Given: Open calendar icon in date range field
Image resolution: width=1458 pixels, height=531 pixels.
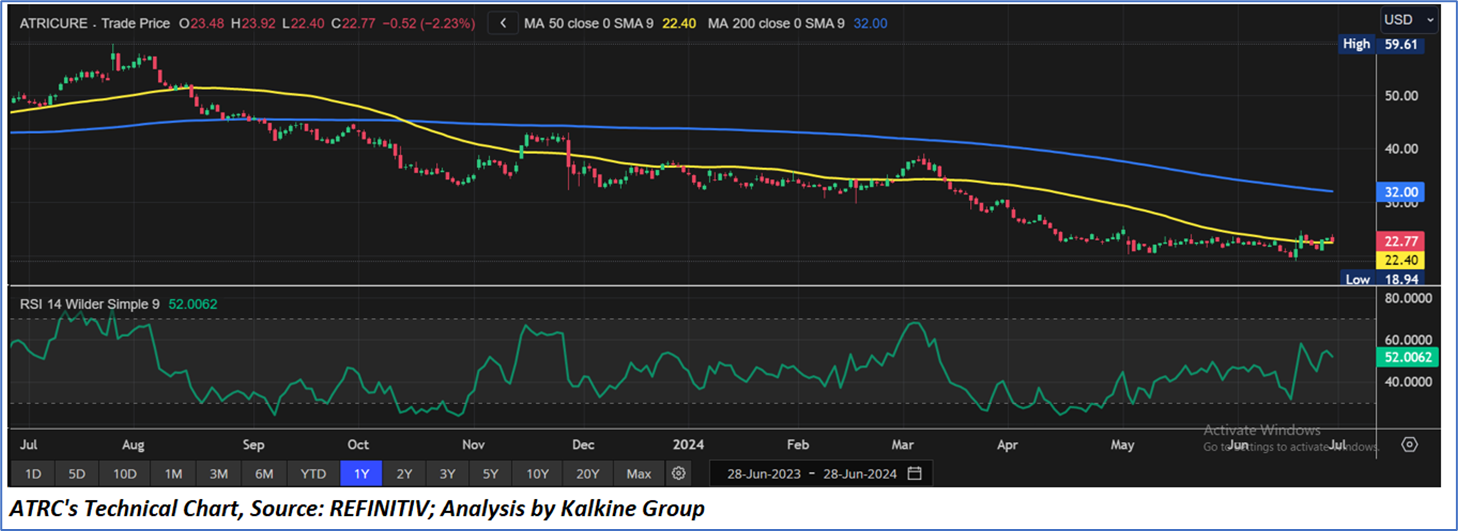Looking at the screenshot, I should (914, 473).
